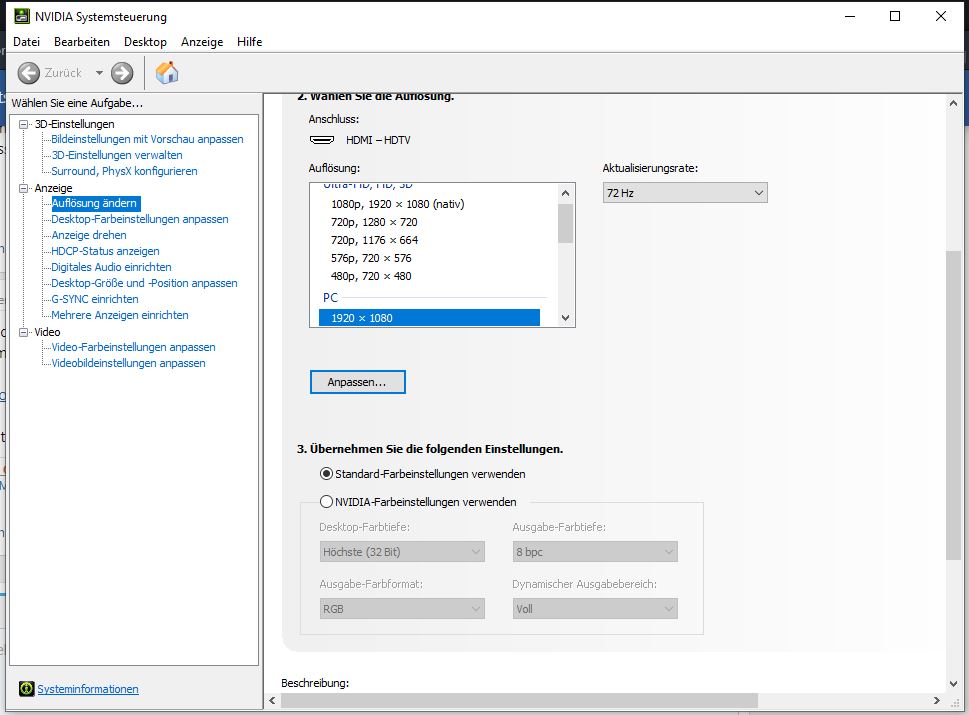
Task: Select Auflösung ändern in the tree
Action: click(95, 203)
